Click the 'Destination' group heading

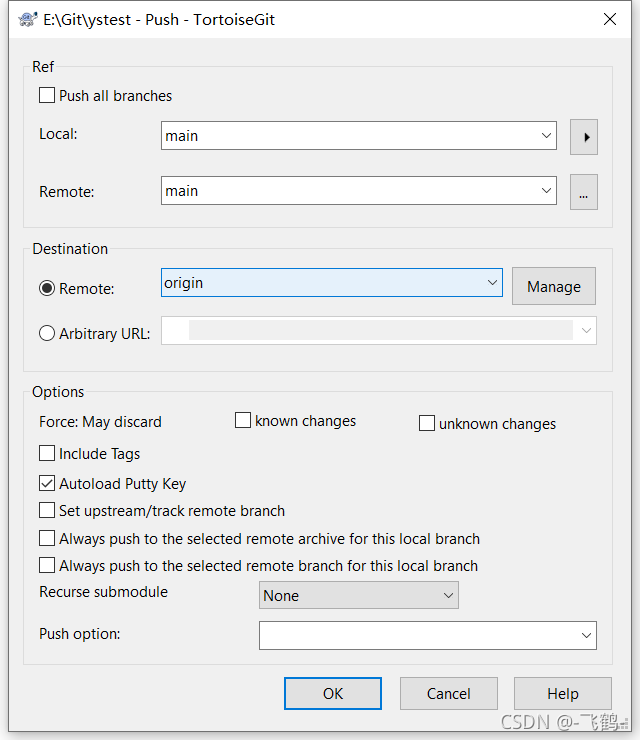click(70, 249)
